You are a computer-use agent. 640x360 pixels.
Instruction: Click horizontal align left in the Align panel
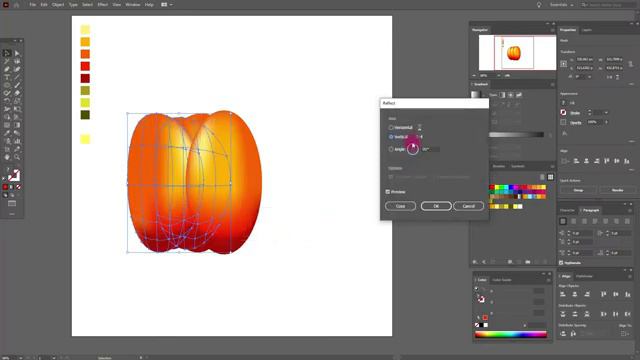click(x=563, y=294)
